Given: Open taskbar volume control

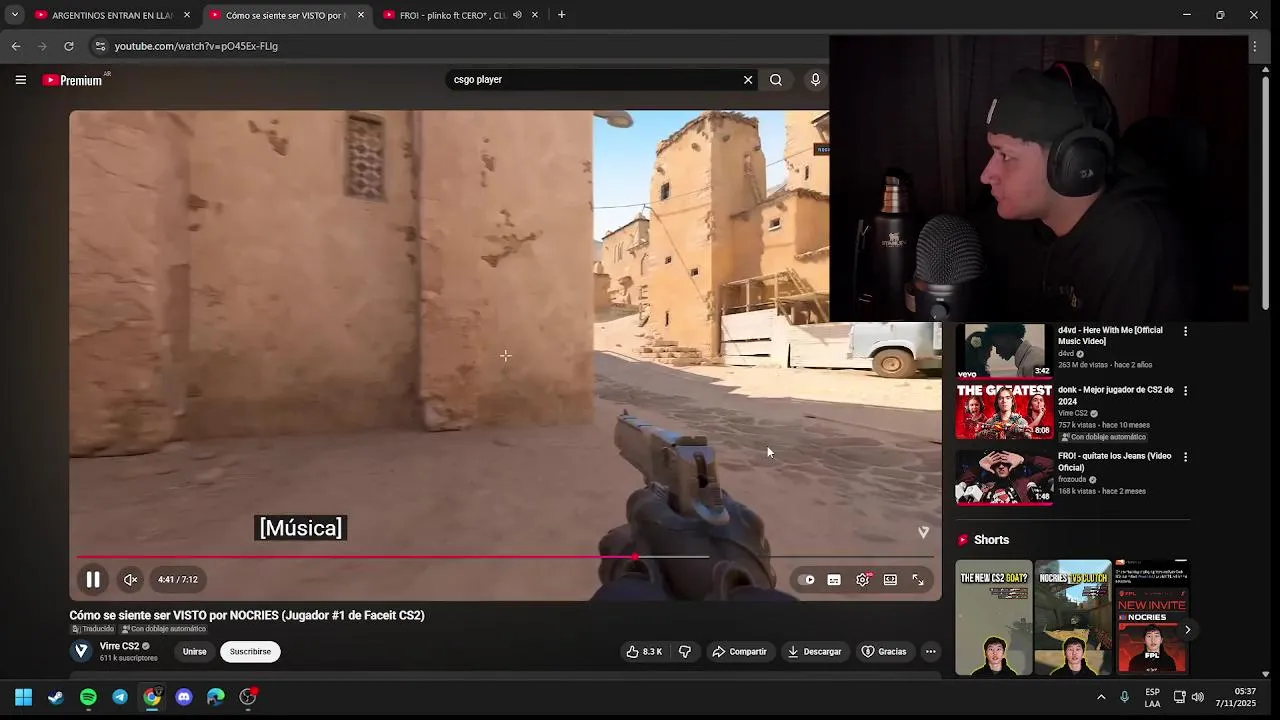Looking at the screenshot, I should pyautogui.click(x=1198, y=697).
